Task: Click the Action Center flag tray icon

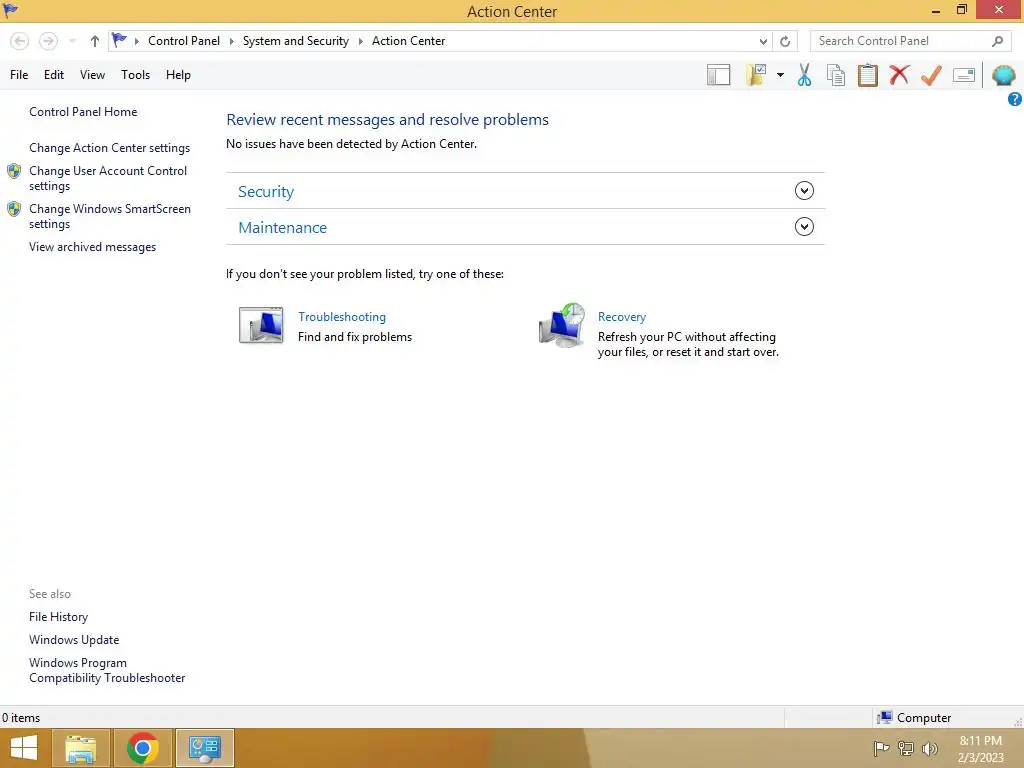Action: pos(881,748)
